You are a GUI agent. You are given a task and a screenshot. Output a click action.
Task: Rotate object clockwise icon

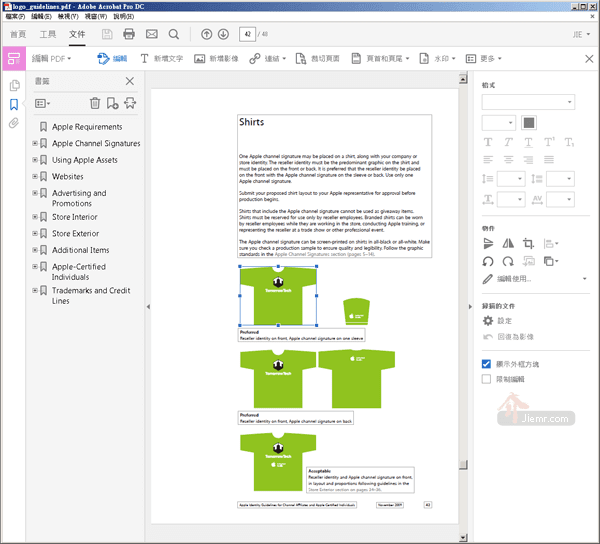pyautogui.click(x=508, y=262)
